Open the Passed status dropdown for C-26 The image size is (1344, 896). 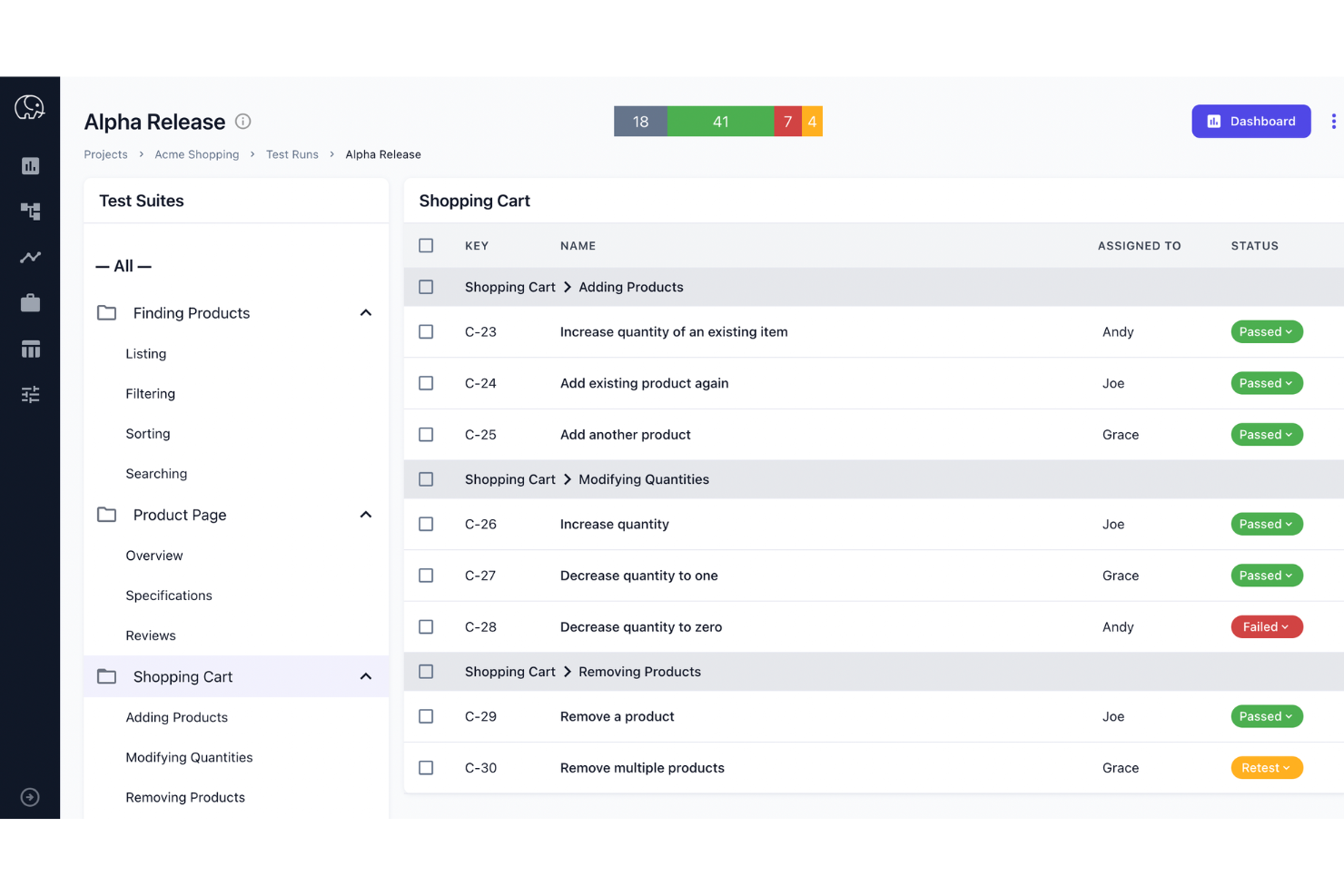click(1267, 524)
